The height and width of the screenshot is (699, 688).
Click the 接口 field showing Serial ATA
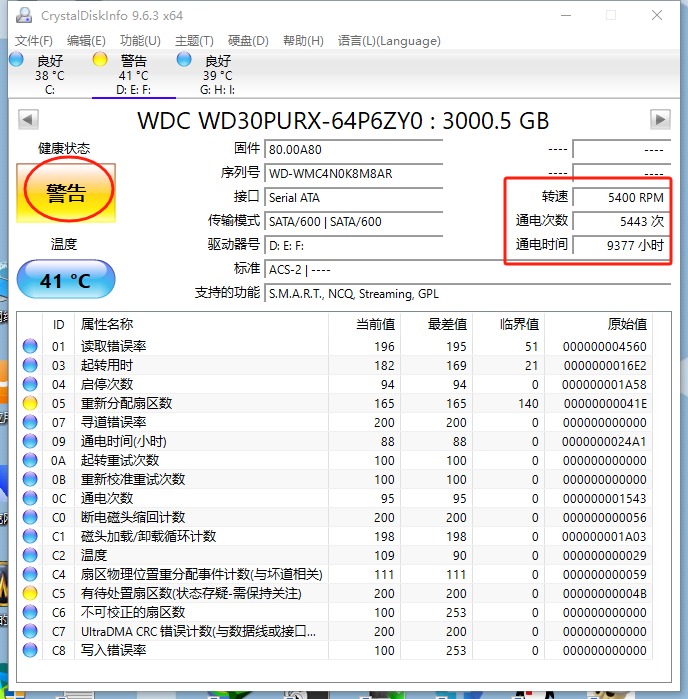[x=353, y=197]
